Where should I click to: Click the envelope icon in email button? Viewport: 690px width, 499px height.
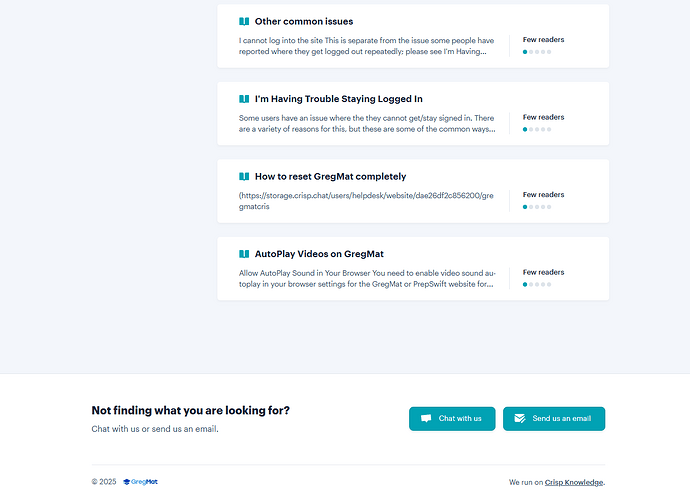[x=520, y=419]
